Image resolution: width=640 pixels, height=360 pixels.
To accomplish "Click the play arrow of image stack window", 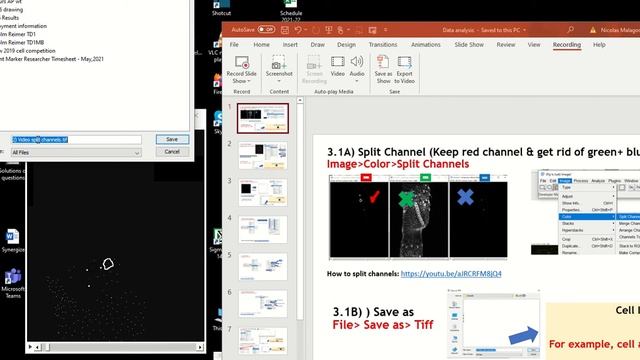I will click(30, 347).
